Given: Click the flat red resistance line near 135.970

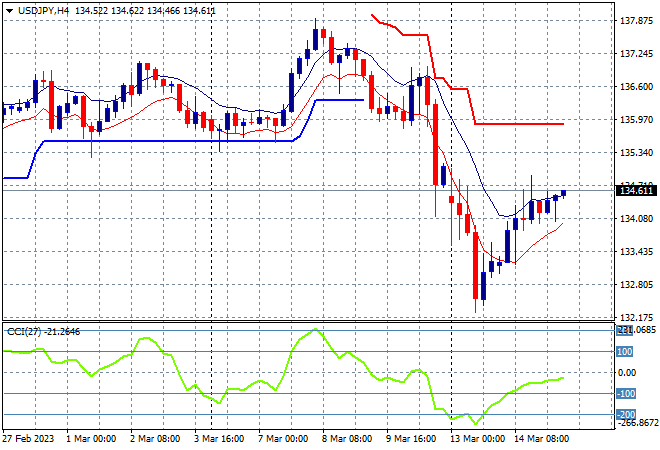Looking at the screenshot, I should [519, 124].
